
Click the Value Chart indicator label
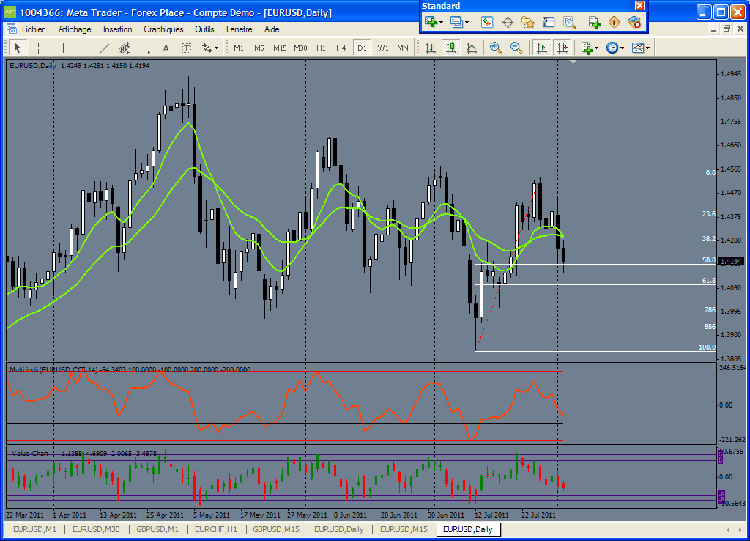coord(30,453)
